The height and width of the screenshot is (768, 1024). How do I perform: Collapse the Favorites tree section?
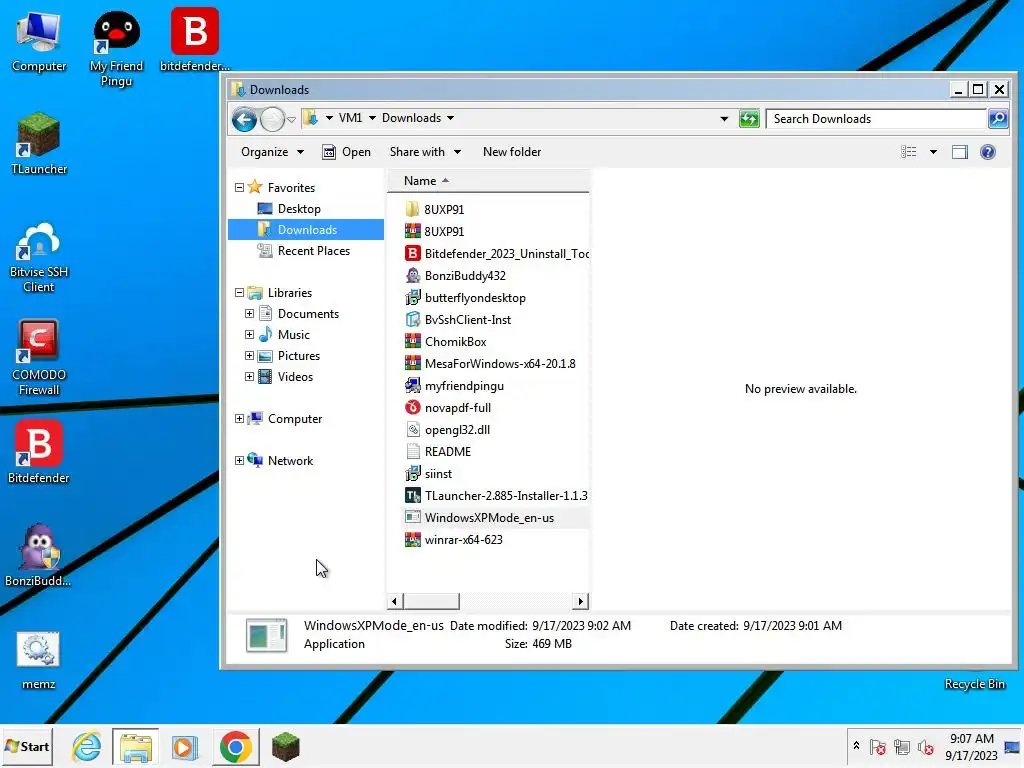[240, 187]
